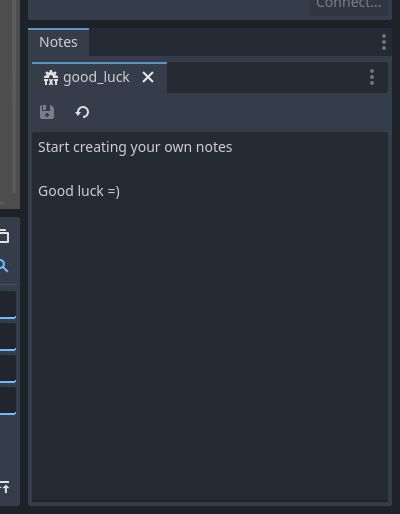Click the TXT gear icon on good_luck tab
This screenshot has height=514, width=400.
(51, 78)
